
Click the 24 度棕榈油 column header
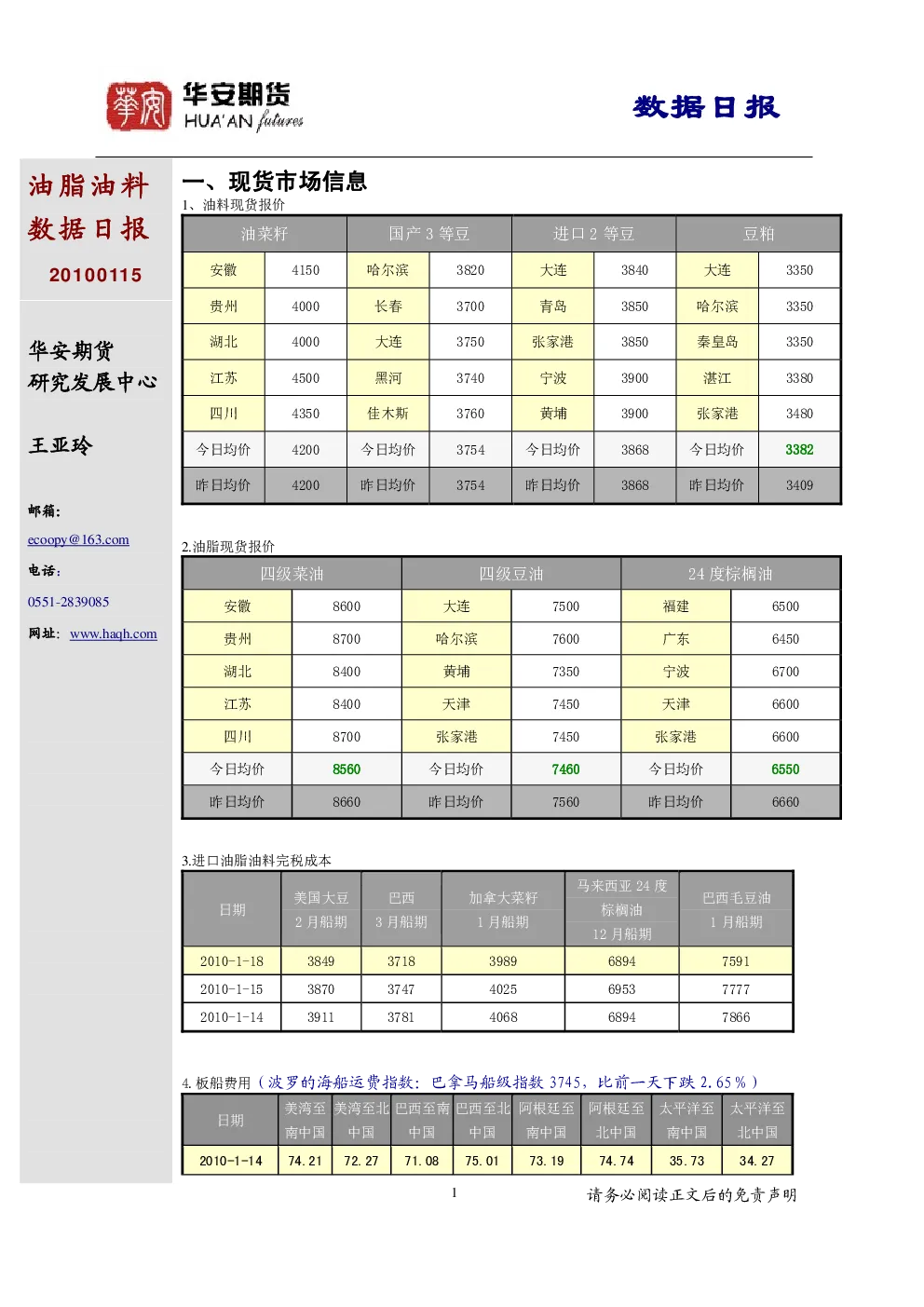coord(731,574)
